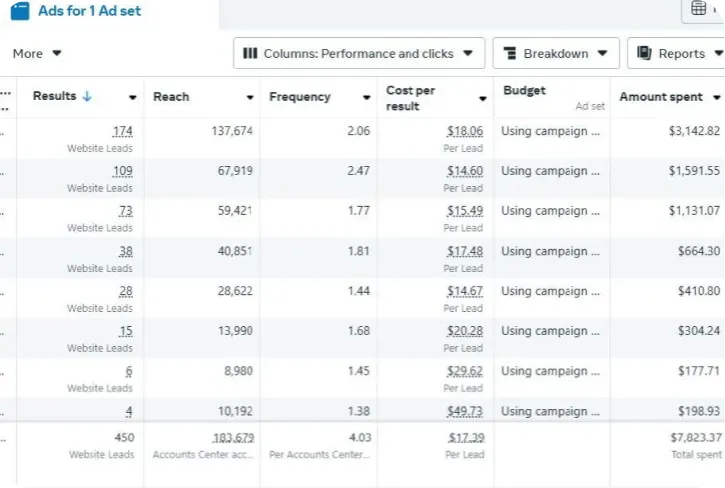Viewport: 725px width, 488px height.
Task: Select the Ads for 1 Ad set tab
Action: click(x=90, y=11)
